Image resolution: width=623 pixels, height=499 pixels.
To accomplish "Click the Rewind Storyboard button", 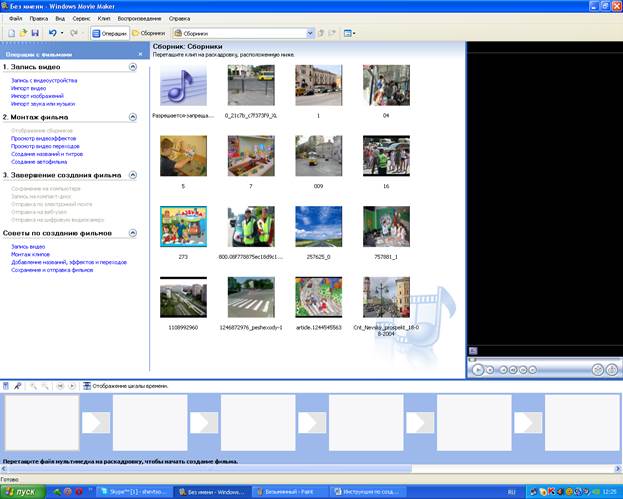I will pos(60,386).
